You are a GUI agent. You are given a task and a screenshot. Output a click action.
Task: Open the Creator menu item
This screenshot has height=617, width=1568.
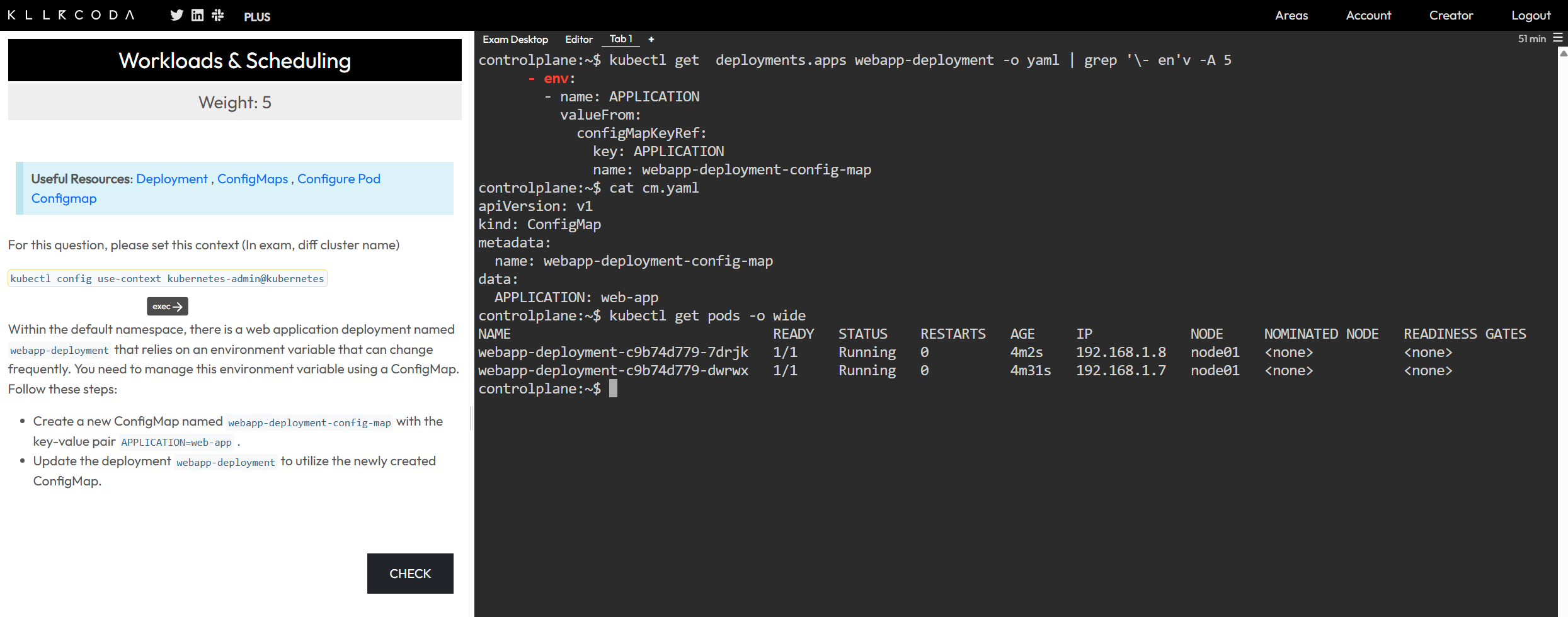pos(1451,15)
